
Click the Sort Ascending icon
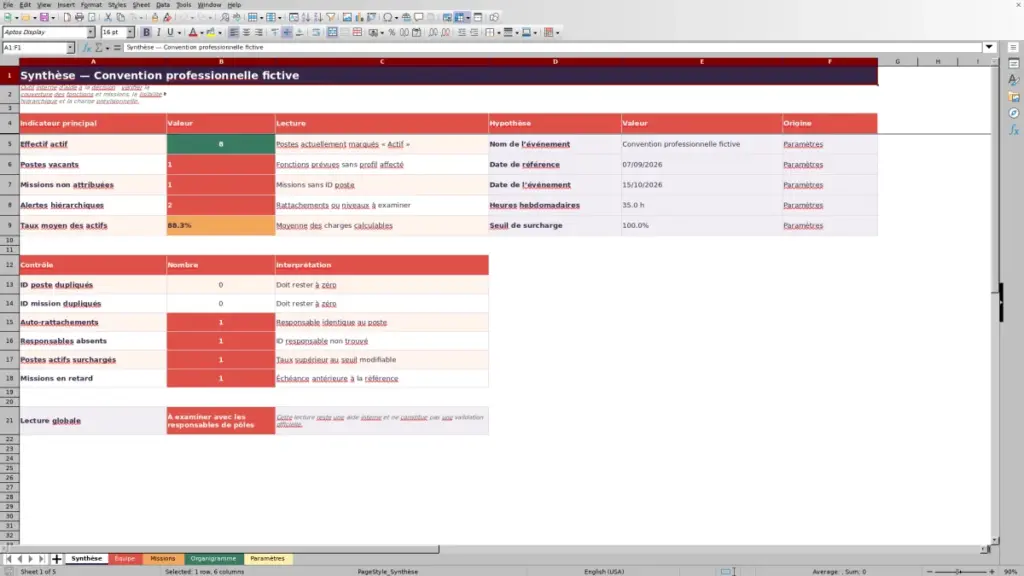point(306,18)
